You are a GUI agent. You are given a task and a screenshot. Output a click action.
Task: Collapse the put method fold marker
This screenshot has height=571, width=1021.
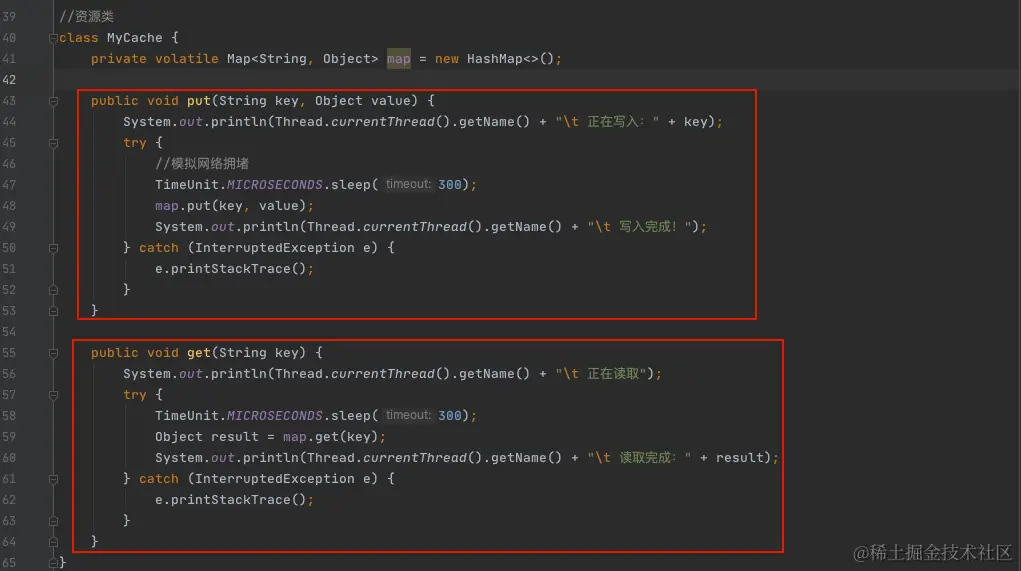(x=53, y=101)
